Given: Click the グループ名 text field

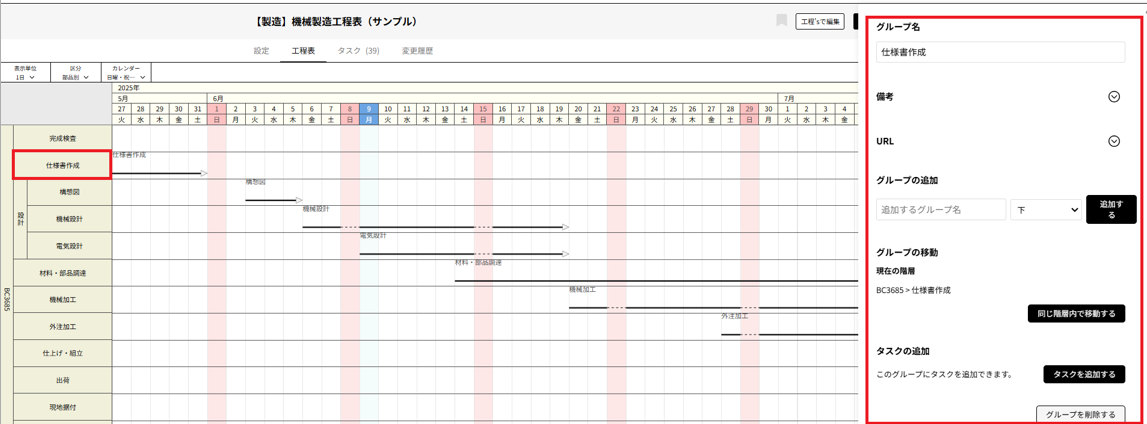Looking at the screenshot, I should 1000,52.
